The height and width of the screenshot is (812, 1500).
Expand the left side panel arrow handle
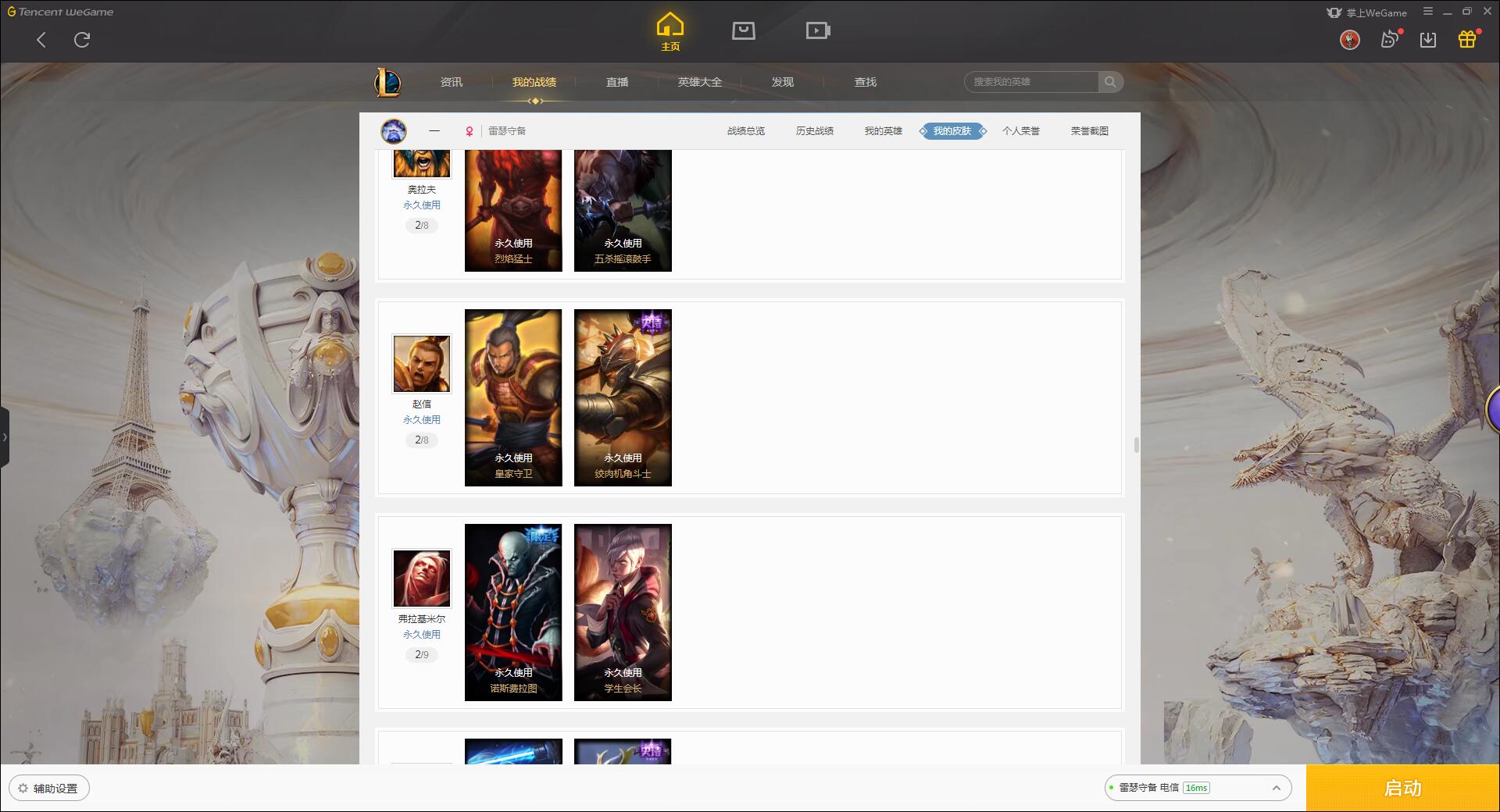tap(5, 437)
